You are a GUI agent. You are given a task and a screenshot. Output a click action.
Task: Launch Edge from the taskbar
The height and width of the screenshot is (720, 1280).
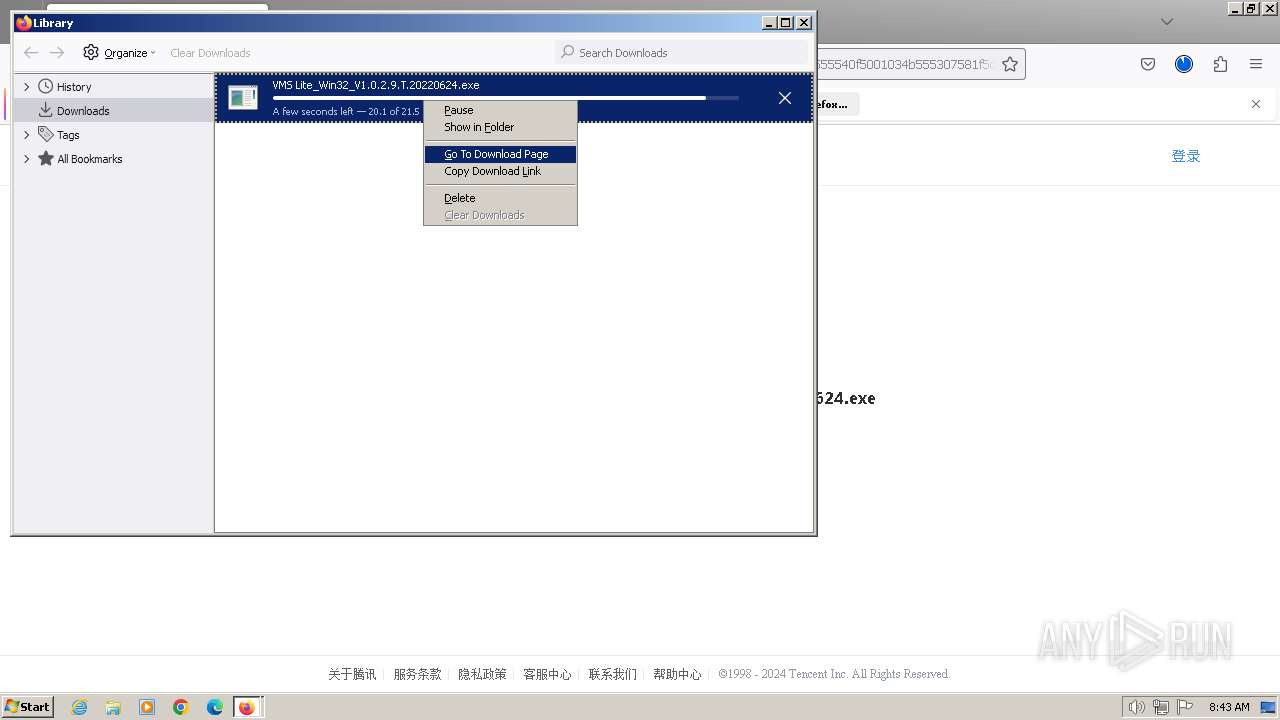[x=215, y=707]
